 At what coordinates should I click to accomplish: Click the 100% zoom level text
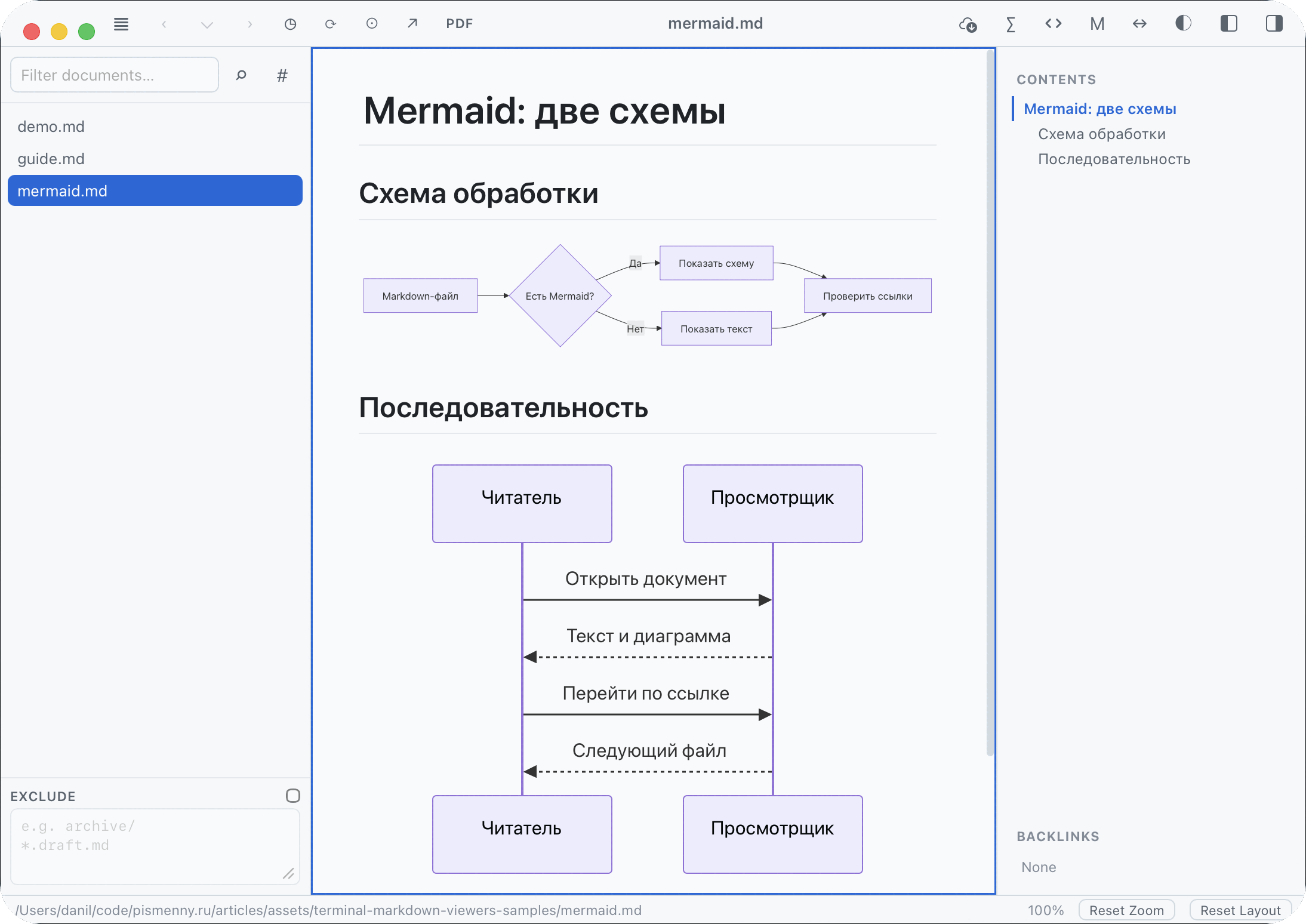1045,910
